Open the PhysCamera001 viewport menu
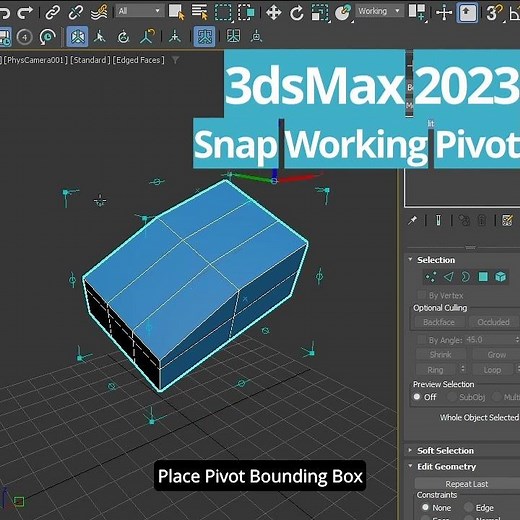520x520 pixels. (35, 60)
